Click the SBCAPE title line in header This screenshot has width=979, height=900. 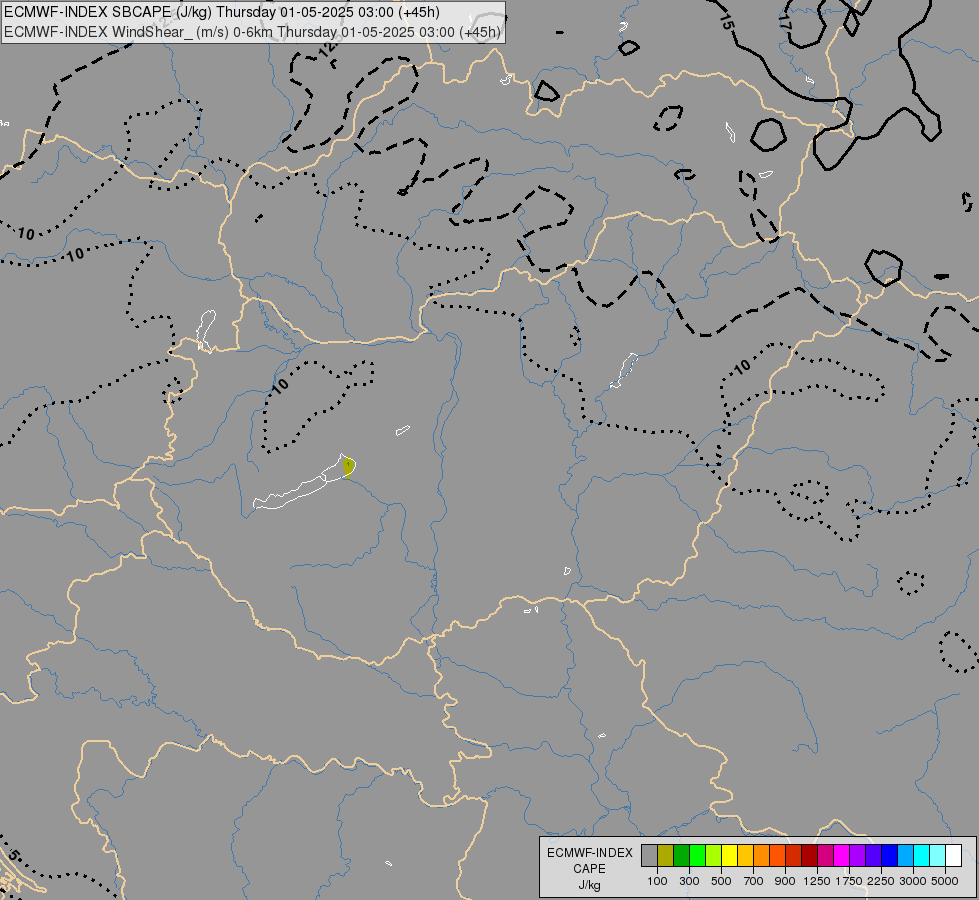(222, 12)
